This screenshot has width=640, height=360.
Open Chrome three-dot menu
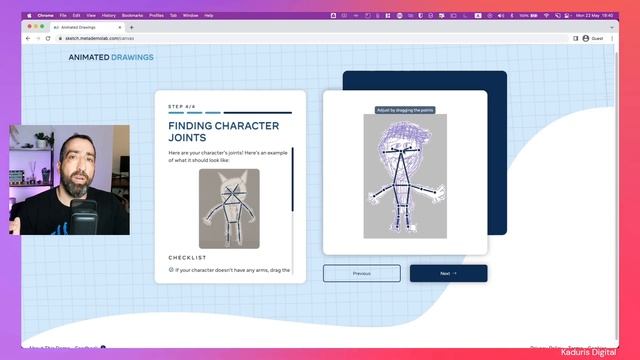[612, 38]
